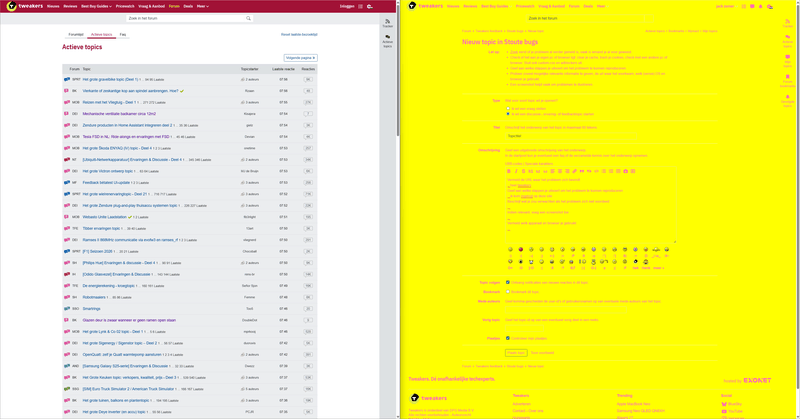Click the Italic editor button
The width and height of the screenshot is (800, 419).
(516, 171)
